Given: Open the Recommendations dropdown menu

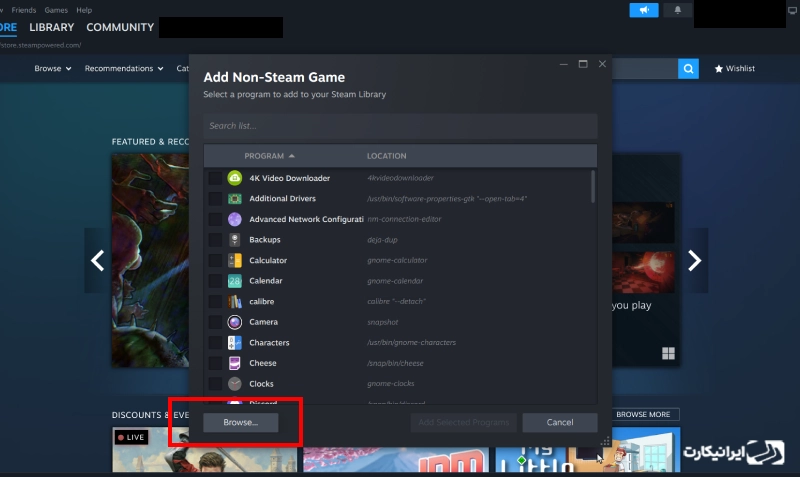Looking at the screenshot, I should point(124,69).
